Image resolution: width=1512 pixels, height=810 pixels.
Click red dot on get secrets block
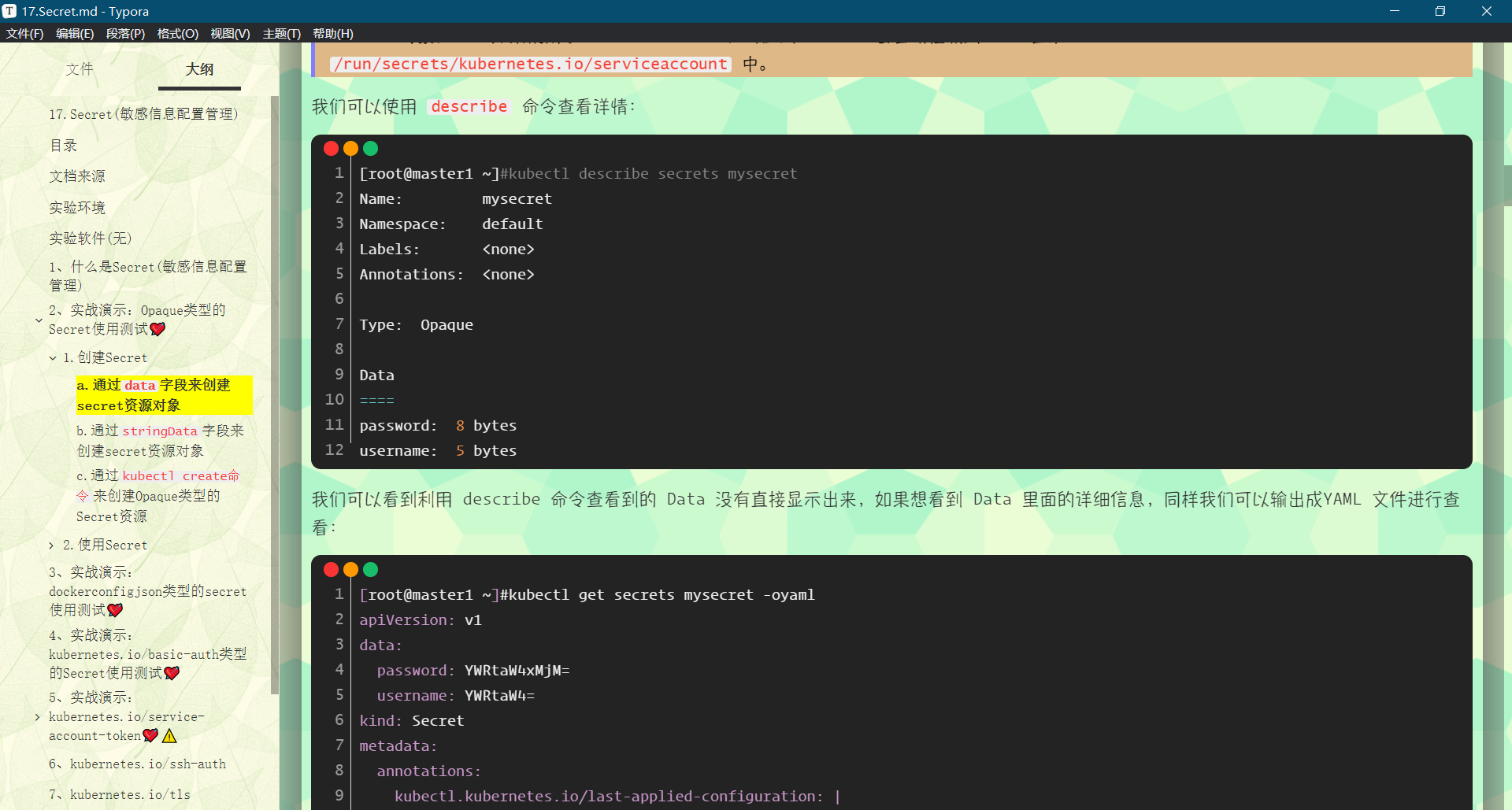(331, 569)
